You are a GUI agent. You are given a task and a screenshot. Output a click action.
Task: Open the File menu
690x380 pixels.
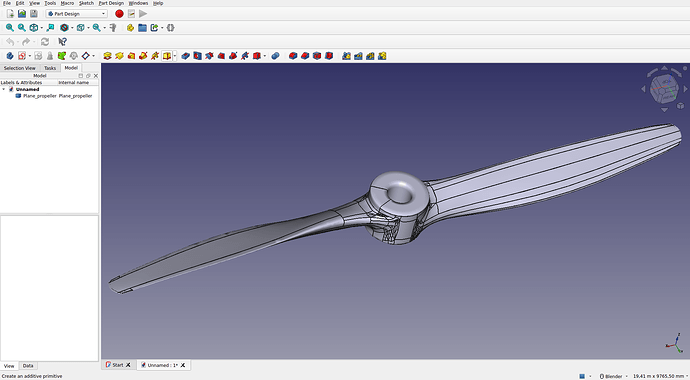point(7,3)
